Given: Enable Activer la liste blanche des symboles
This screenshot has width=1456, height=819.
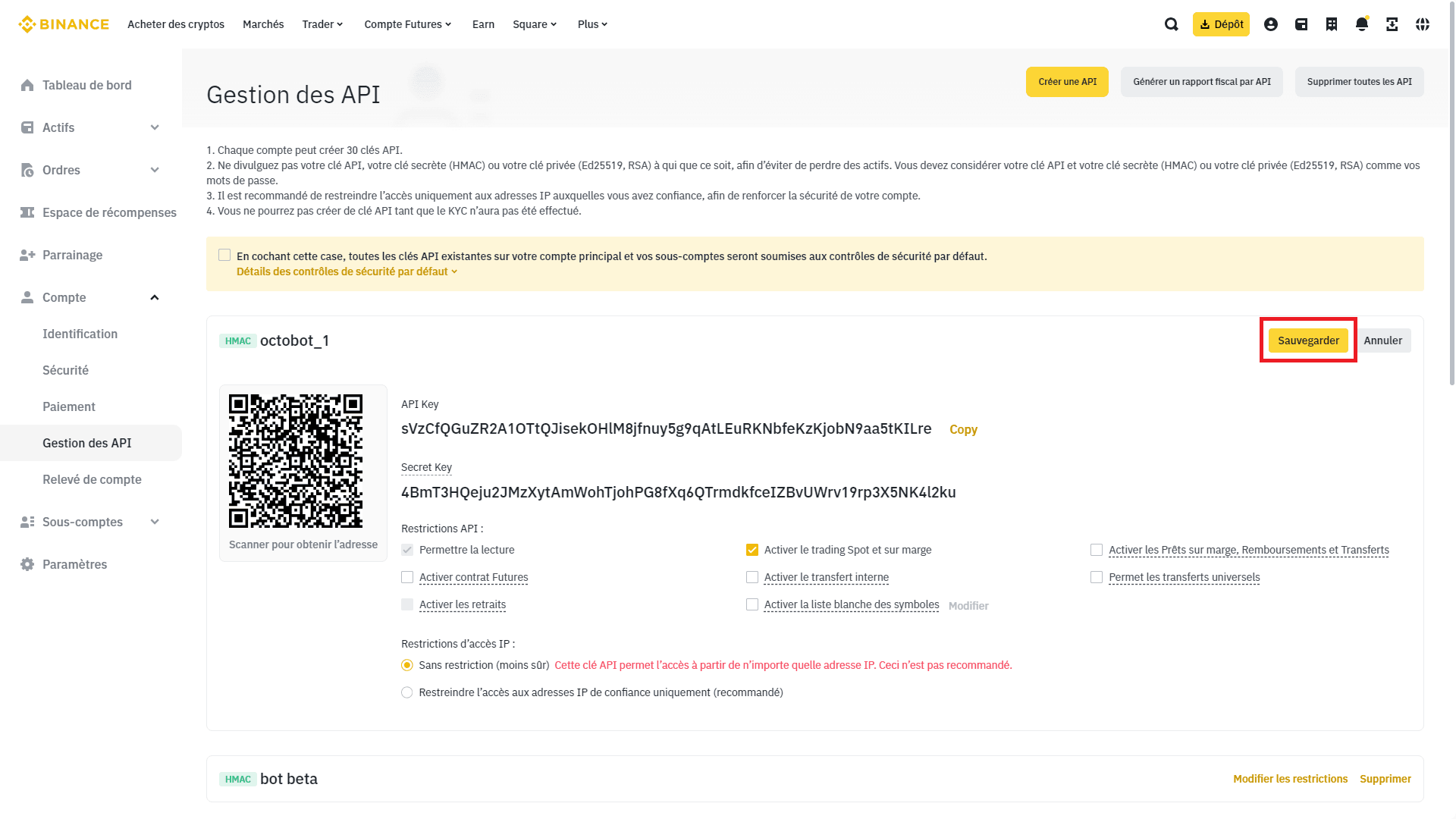Looking at the screenshot, I should 752,604.
